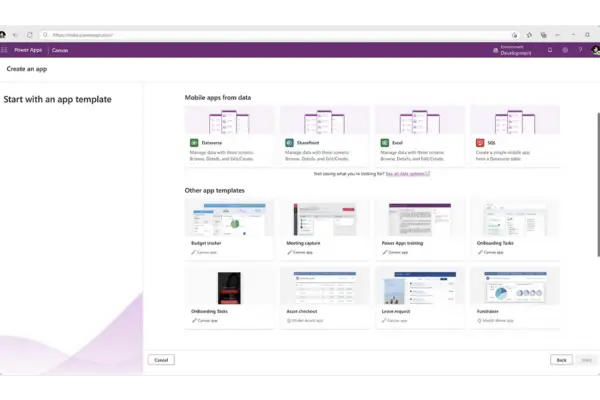Screen dimensions: 600x400
Task: Open browser settings and more menu
Action: pyautogui.click(x=558, y=35)
